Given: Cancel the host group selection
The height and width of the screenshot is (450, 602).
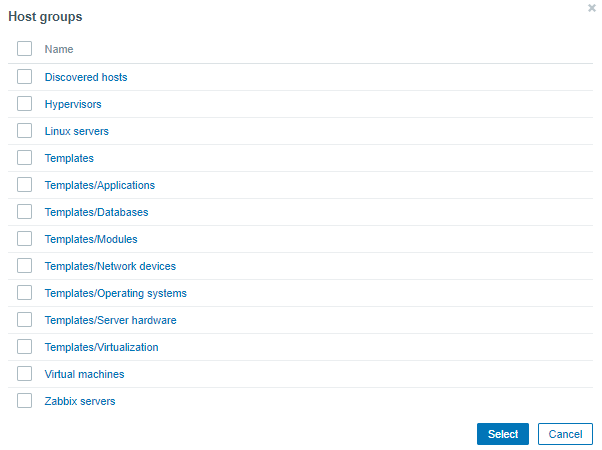Looking at the screenshot, I should pos(565,434).
